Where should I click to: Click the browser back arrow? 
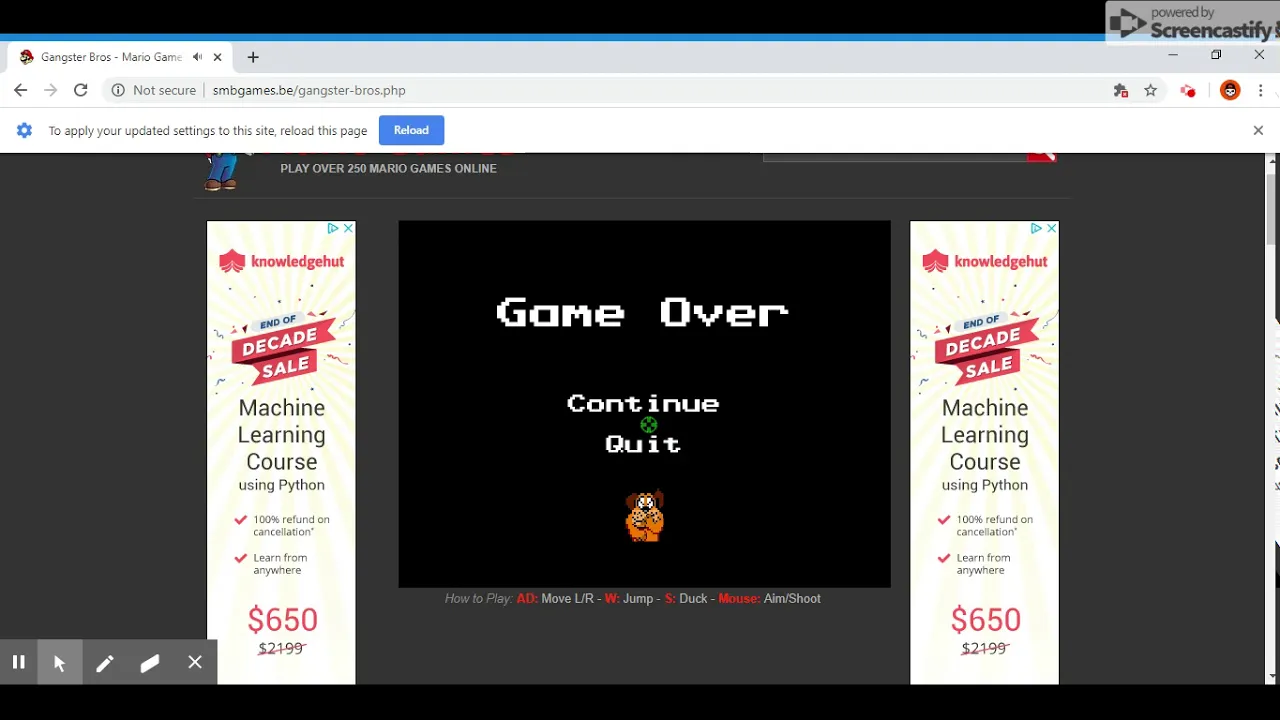tap(20, 90)
